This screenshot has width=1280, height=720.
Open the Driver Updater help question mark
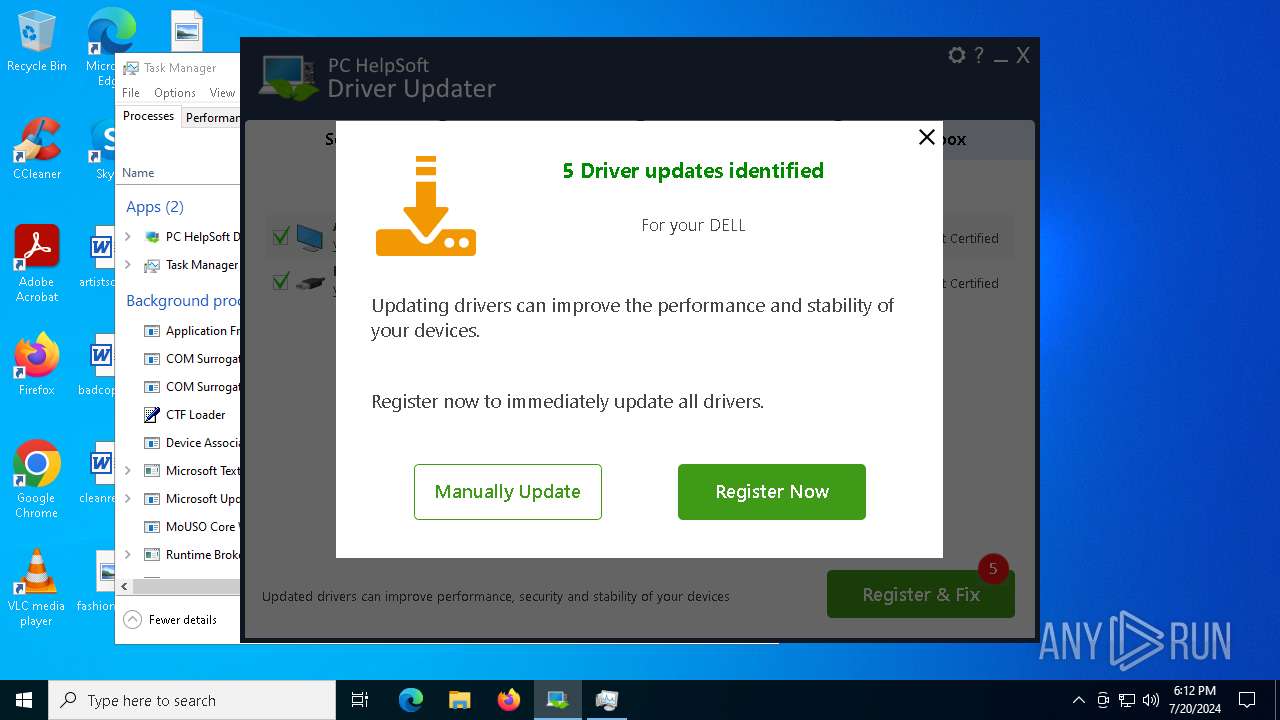(980, 56)
